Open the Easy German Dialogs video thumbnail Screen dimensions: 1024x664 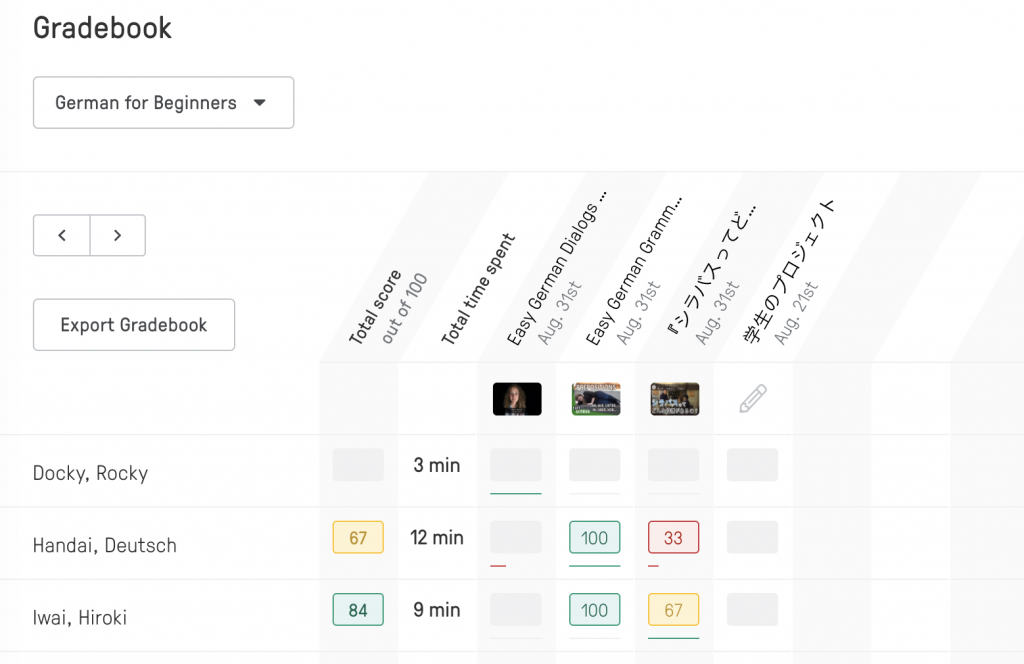(x=516, y=398)
